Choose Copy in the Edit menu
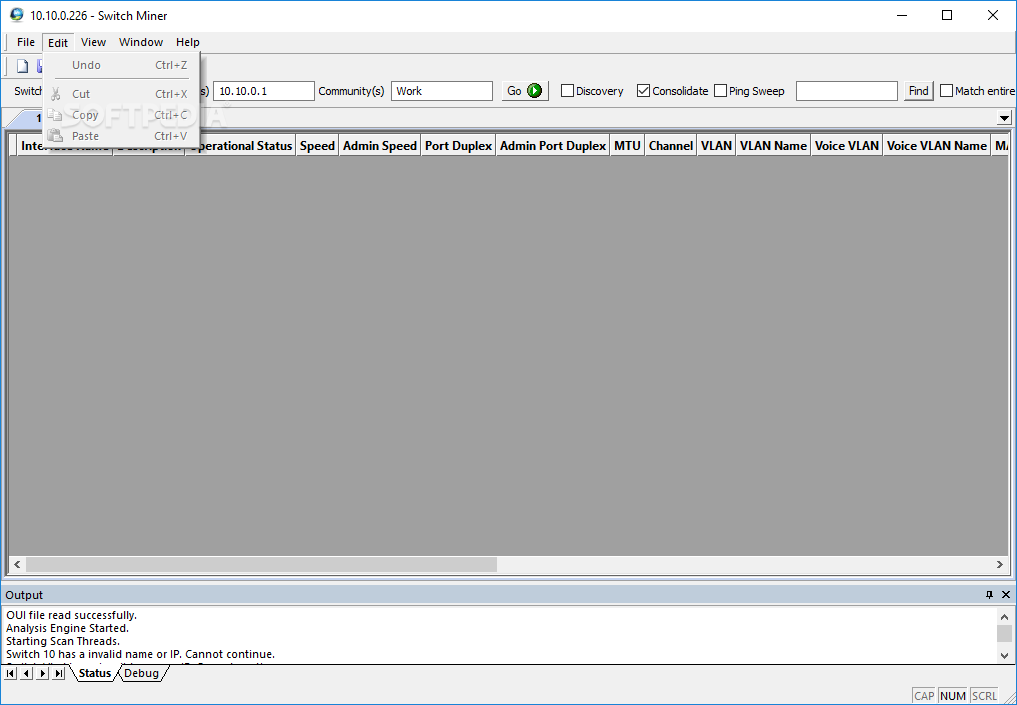 coord(121,115)
